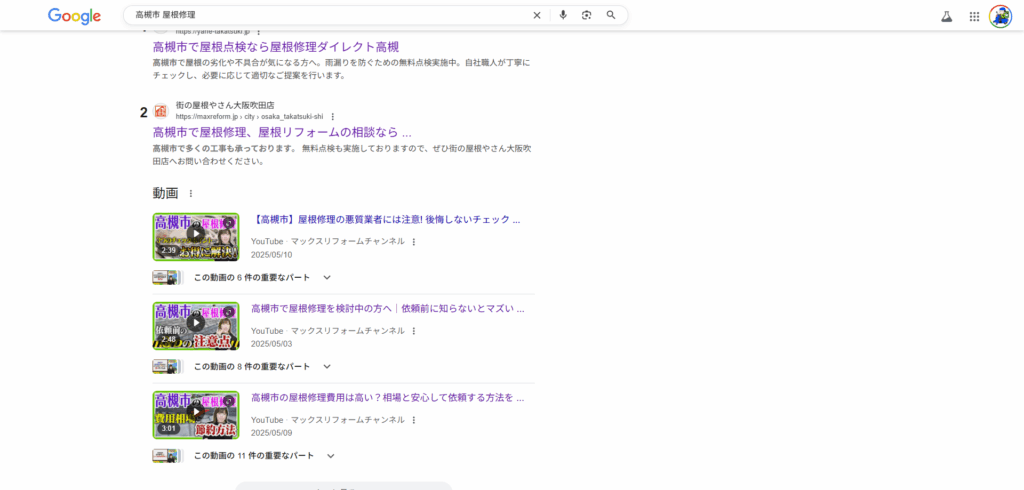Open Google Lens image search
Screen dimensions: 1024x490
pos(587,15)
